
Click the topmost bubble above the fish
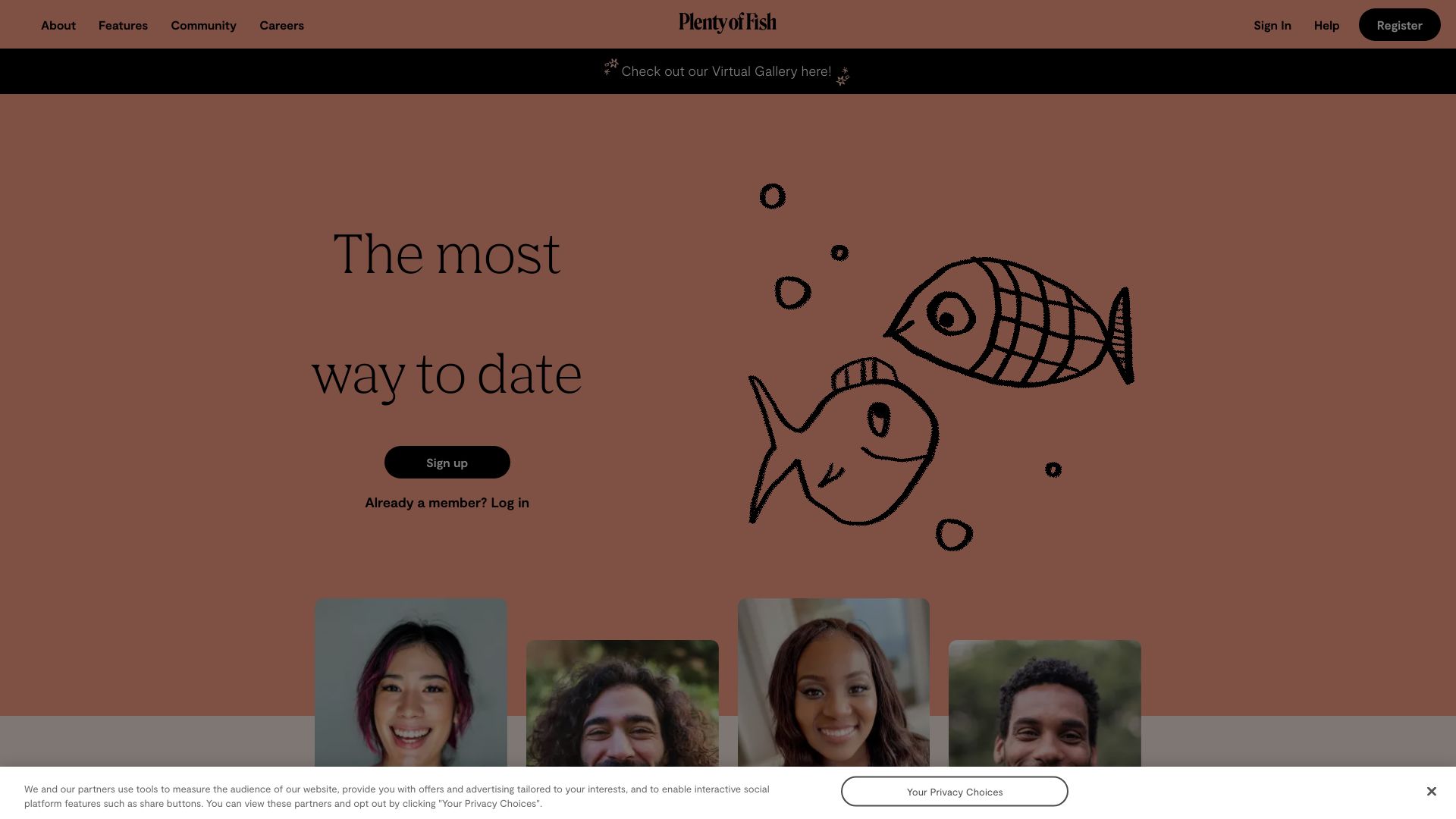coord(772,196)
